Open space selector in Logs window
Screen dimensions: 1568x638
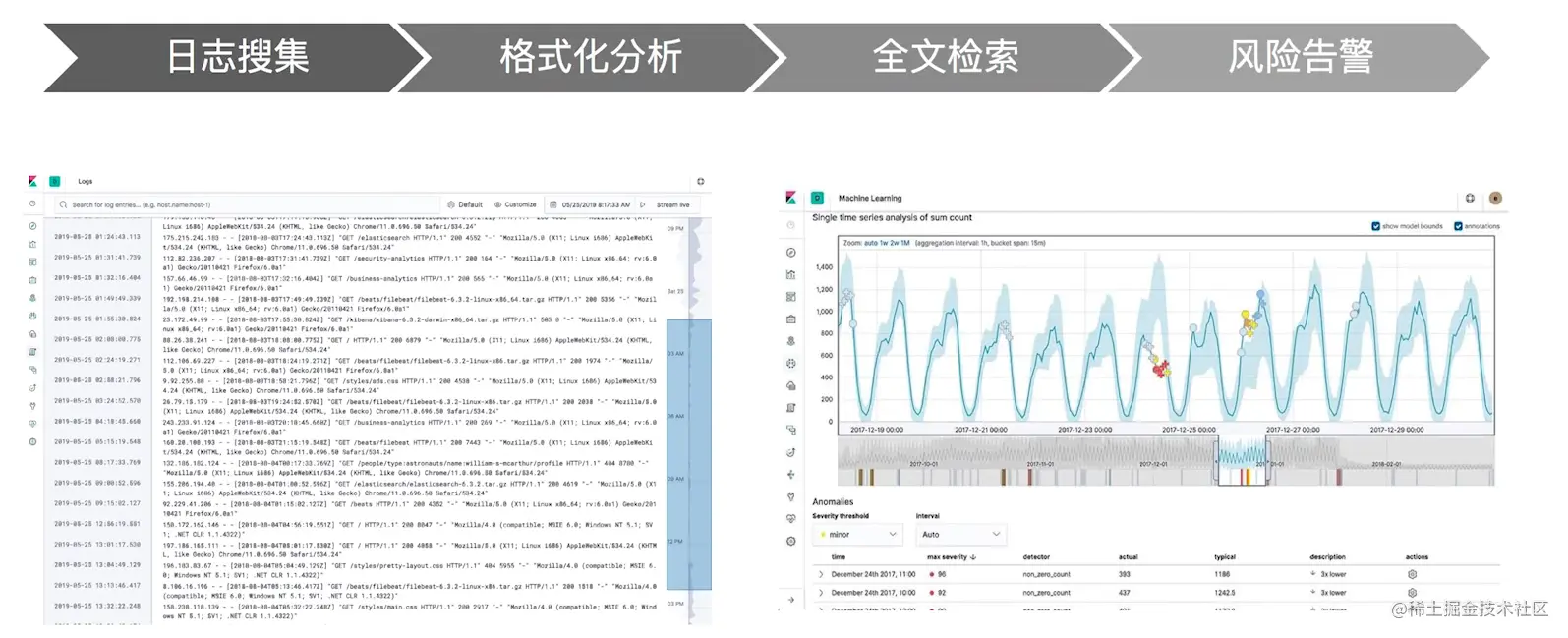[55, 181]
